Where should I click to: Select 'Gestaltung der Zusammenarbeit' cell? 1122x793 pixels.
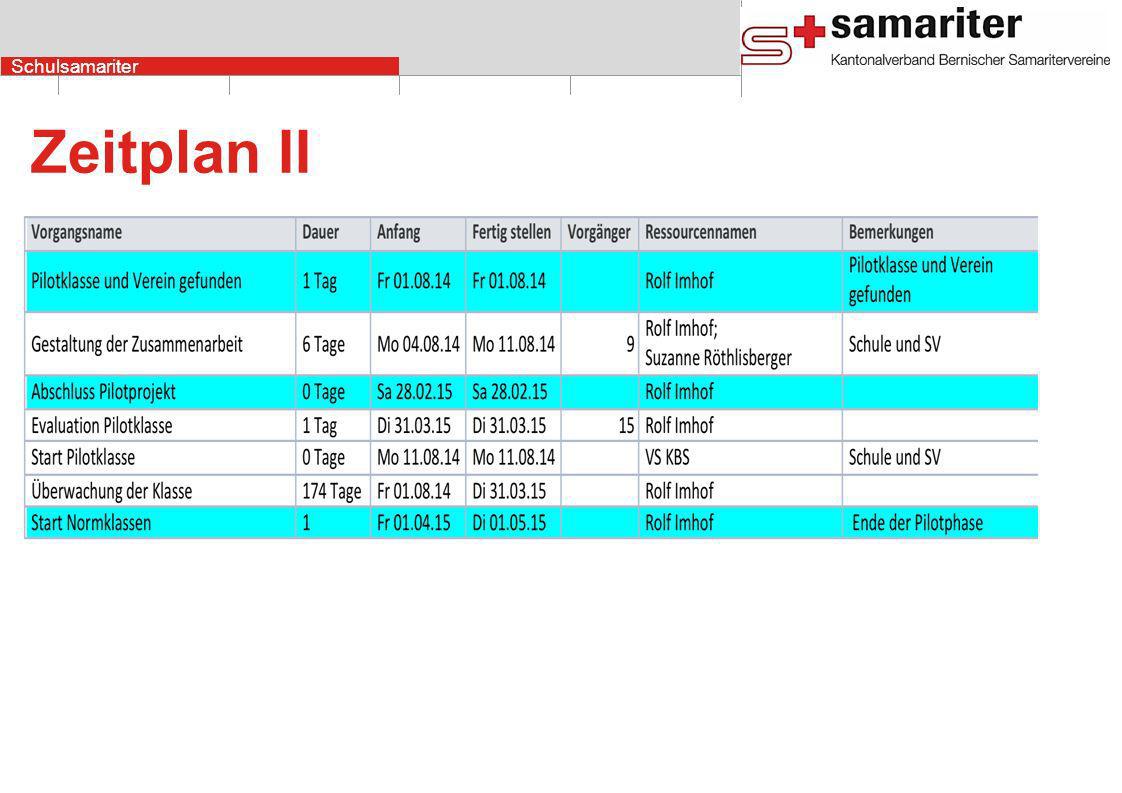coord(160,344)
